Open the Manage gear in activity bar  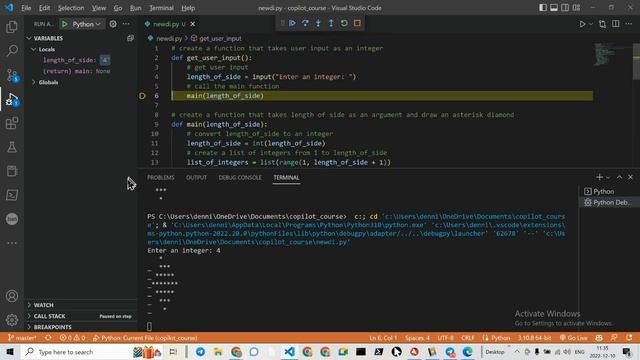(12, 320)
